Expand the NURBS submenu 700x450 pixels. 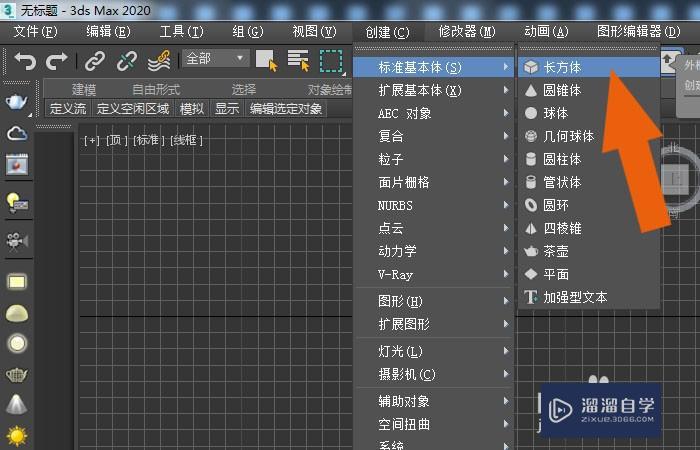(x=433, y=205)
